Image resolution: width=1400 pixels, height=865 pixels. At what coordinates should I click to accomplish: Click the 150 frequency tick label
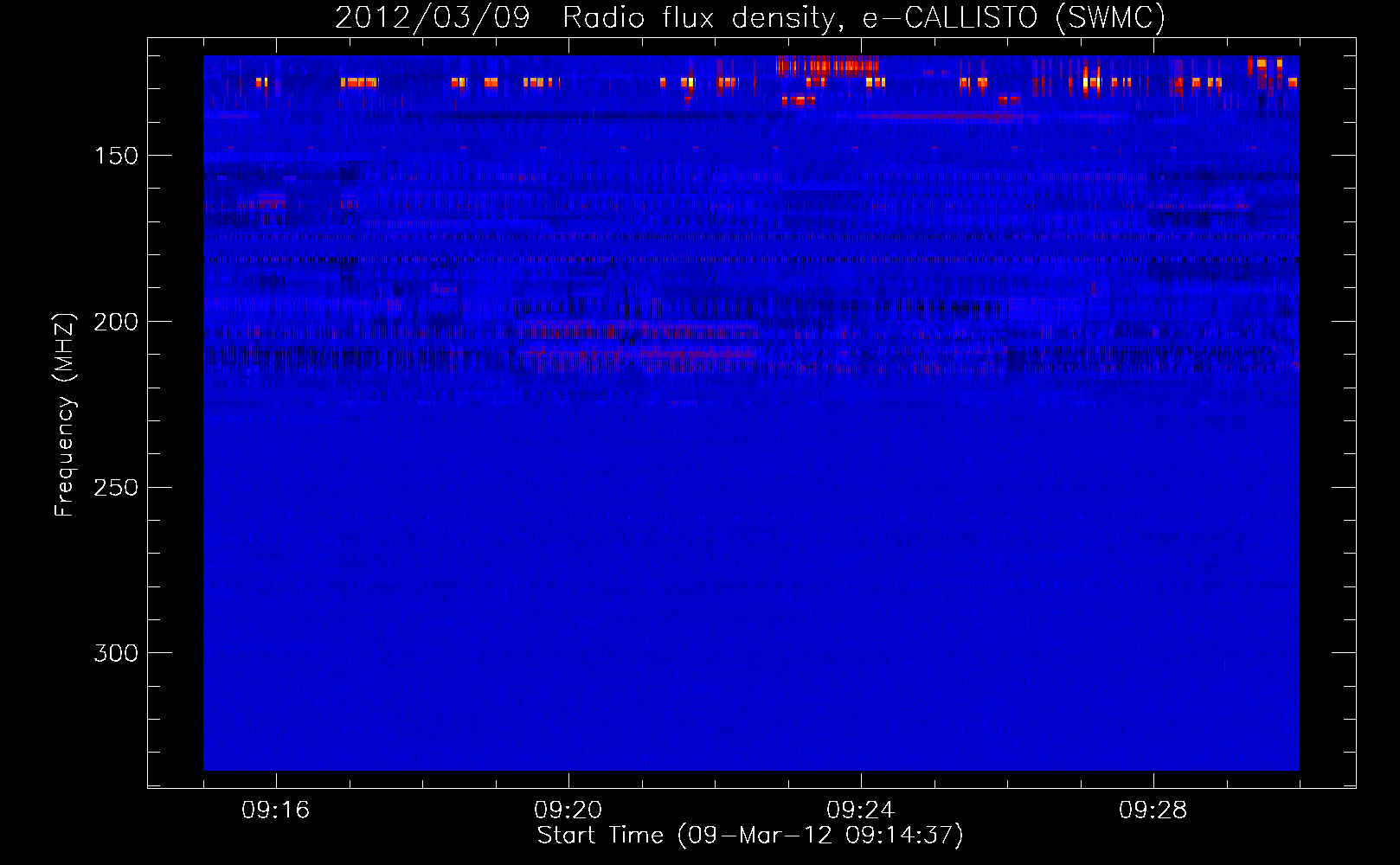pyautogui.click(x=116, y=156)
